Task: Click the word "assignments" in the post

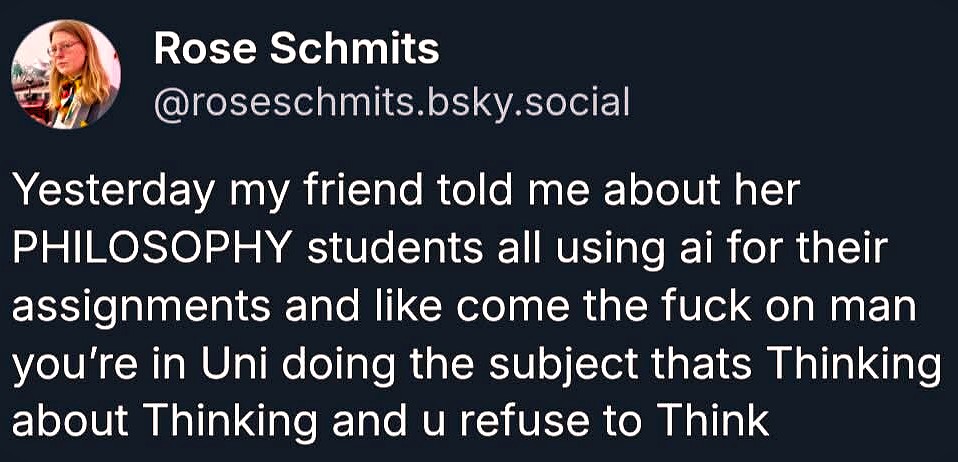Action: coord(134,309)
